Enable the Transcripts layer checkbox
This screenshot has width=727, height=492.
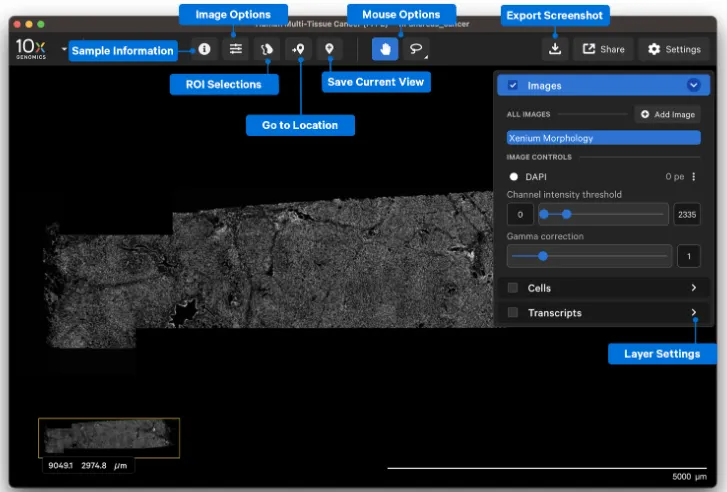[x=513, y=313]
